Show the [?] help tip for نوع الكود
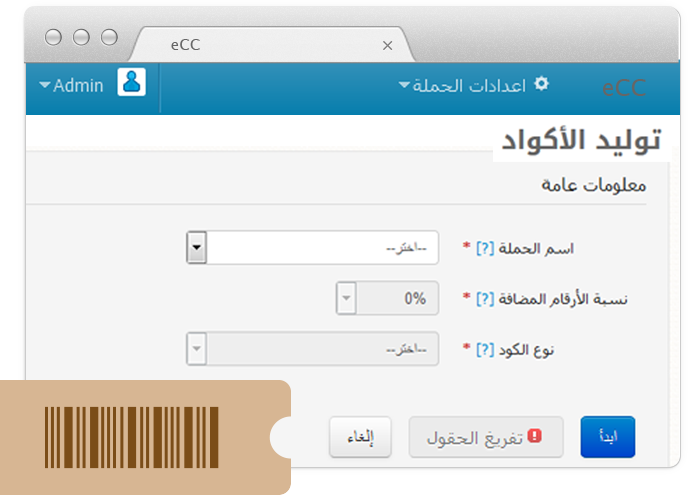The image size is (688, 495). tap(485, 350)
